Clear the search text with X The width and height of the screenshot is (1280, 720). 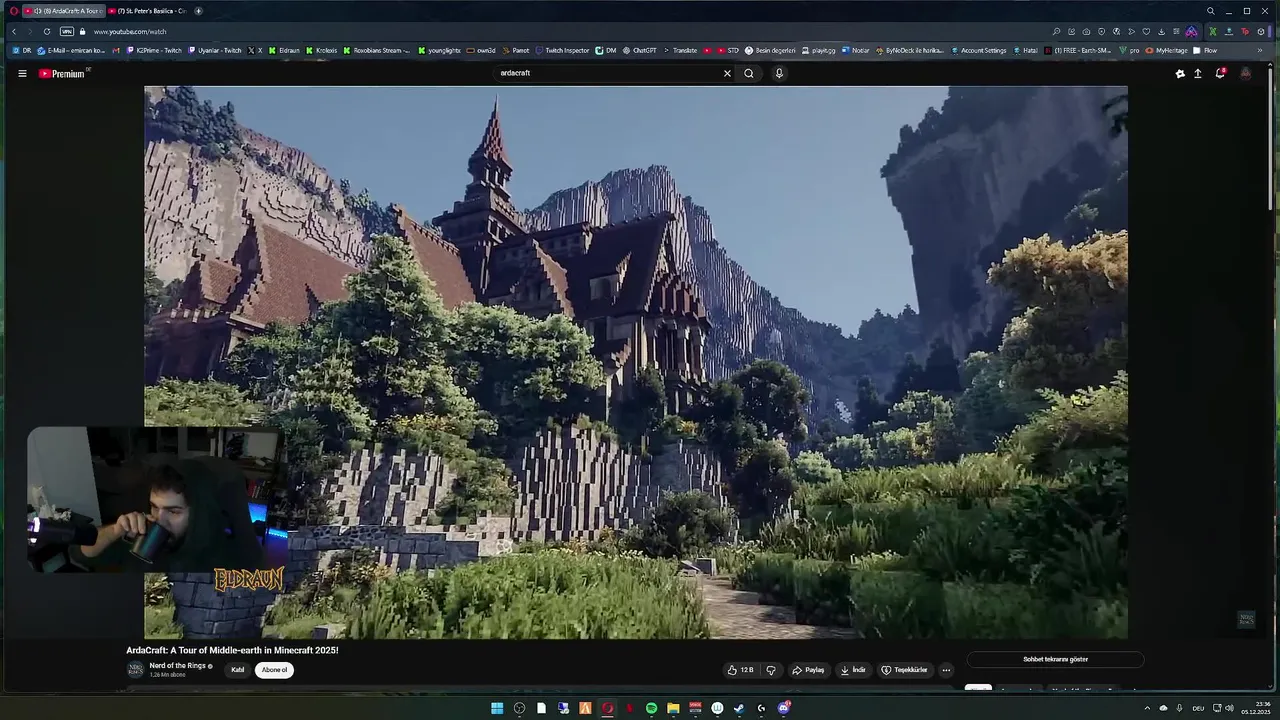(727, 73)
